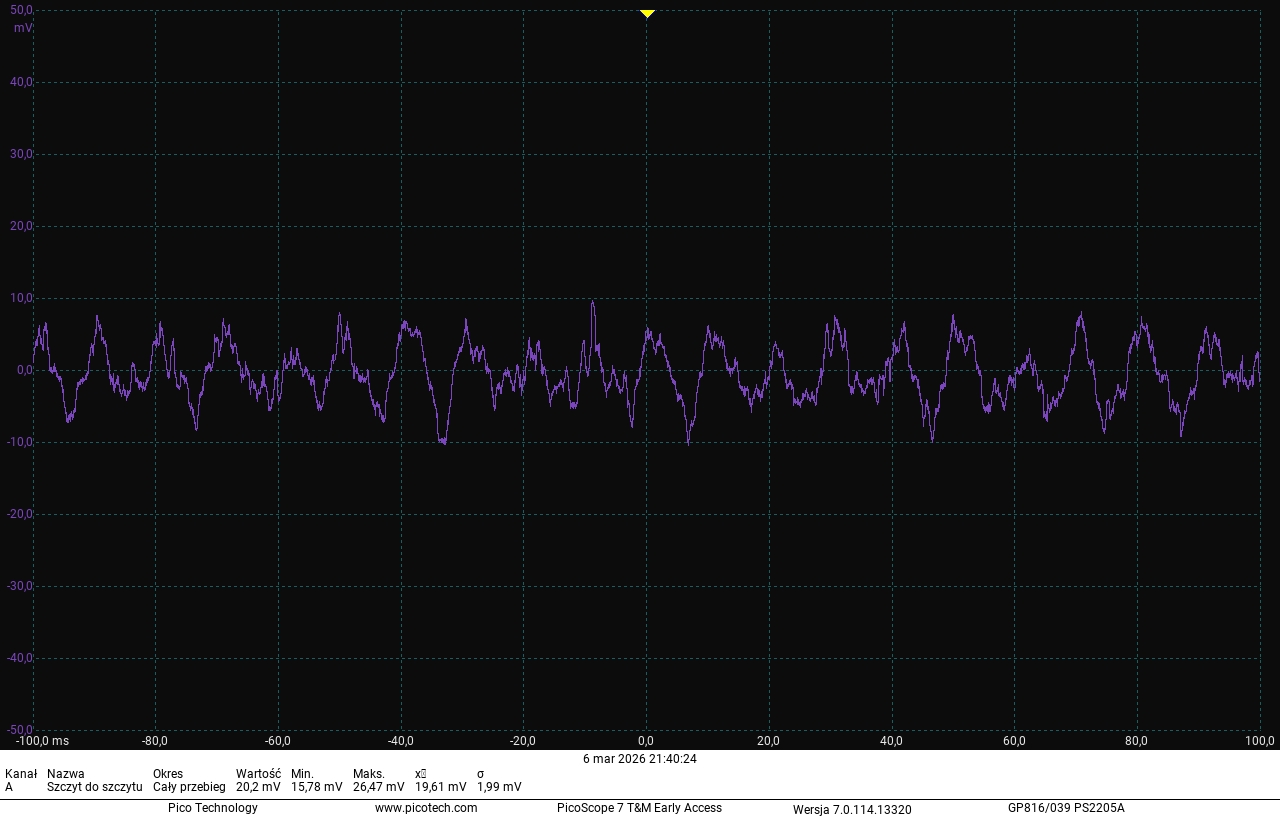1280x816 pixels.
Task: Click the 'Wartość' column header
Action: tap(258, 774)
